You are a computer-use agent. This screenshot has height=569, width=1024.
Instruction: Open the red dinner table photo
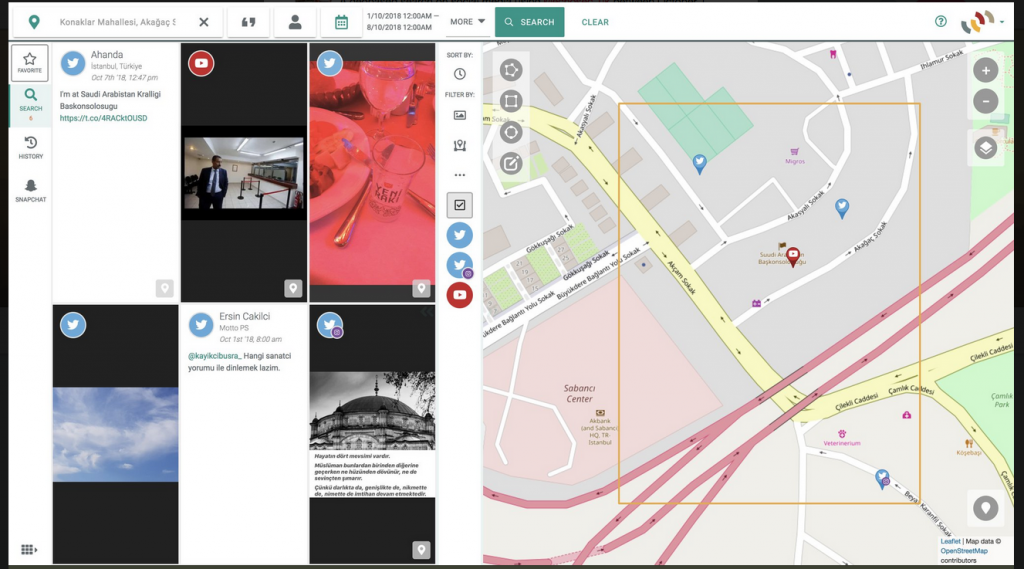point(372,173)
